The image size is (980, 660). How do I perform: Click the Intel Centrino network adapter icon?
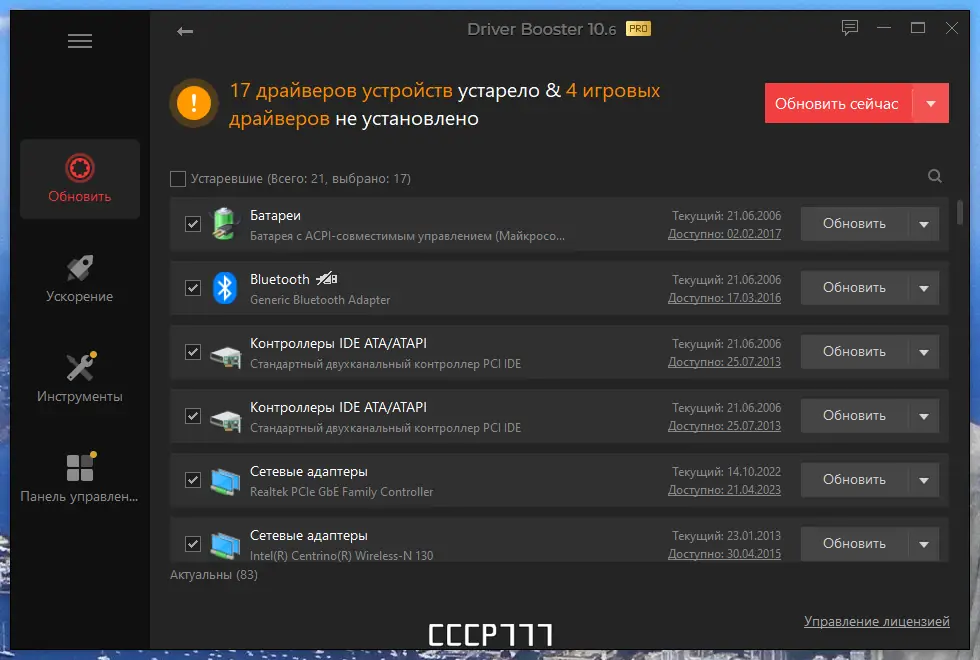coord(225,545)
